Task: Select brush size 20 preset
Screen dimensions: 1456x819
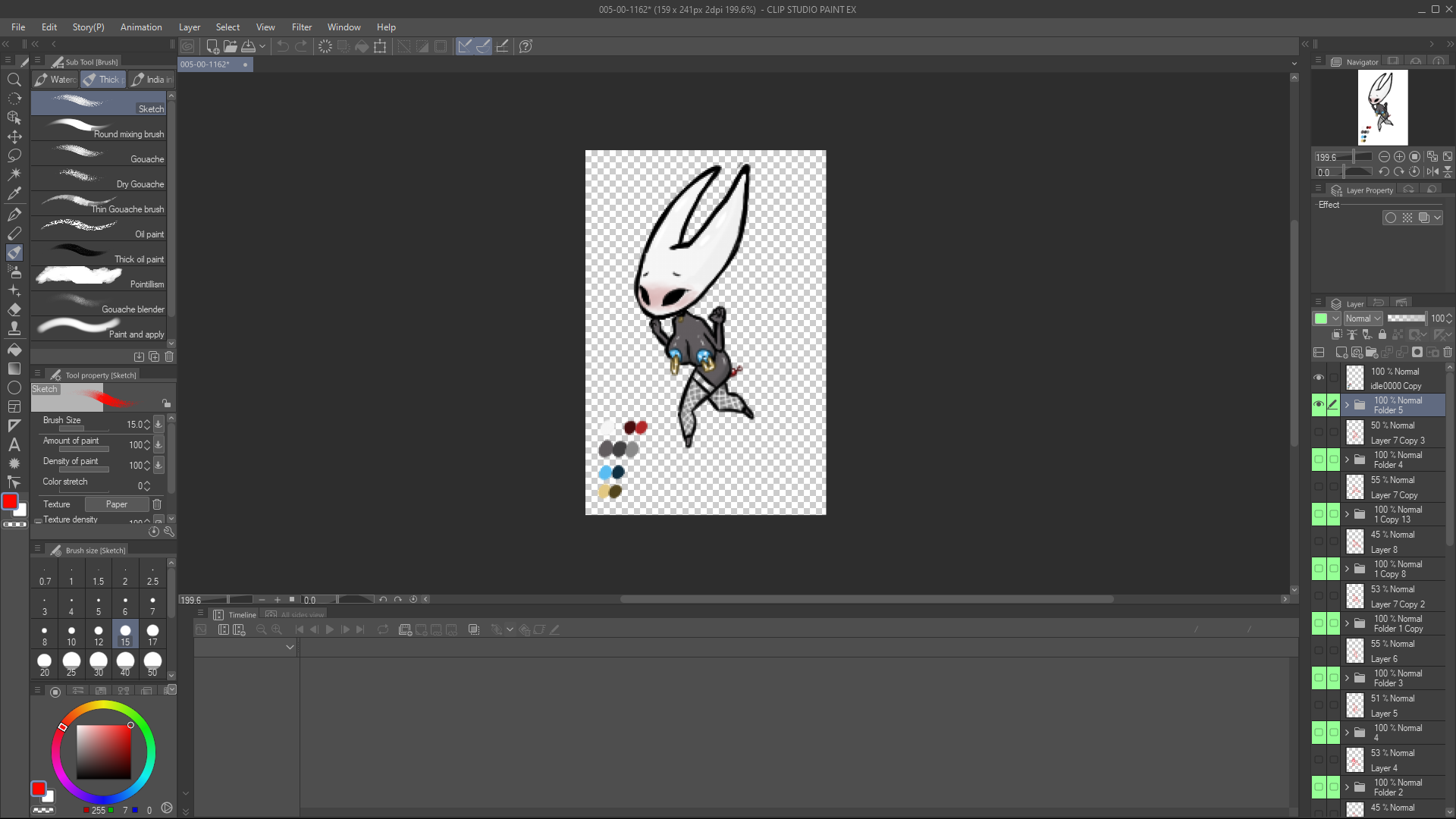Action: [45, 664]
